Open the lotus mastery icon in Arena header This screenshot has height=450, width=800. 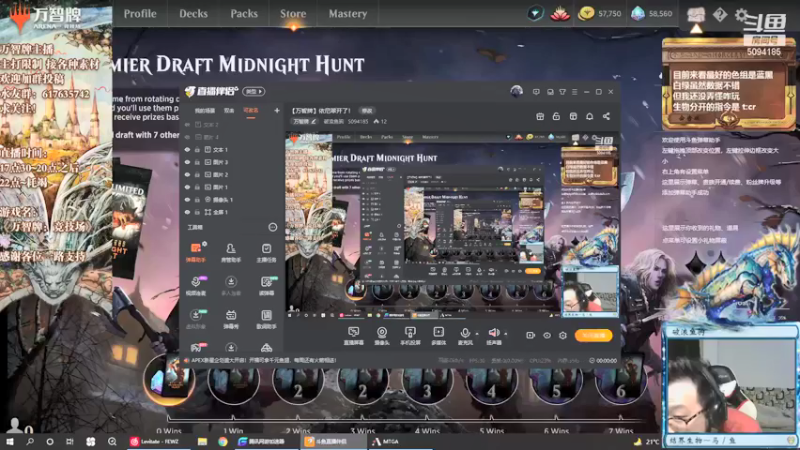(560, 14)
